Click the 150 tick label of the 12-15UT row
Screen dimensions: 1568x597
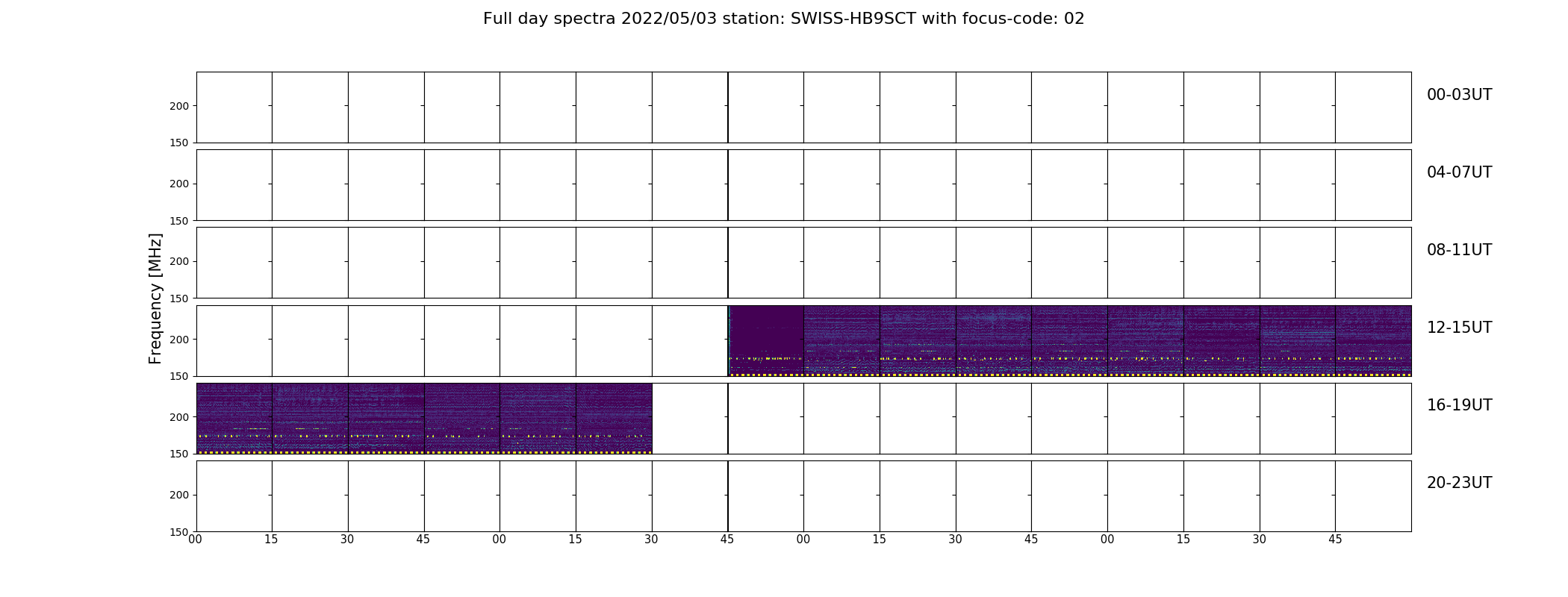[179, 376]
